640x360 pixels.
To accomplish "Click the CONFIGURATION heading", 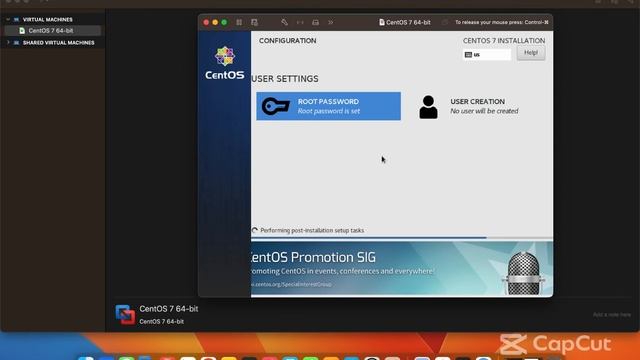I will click(x=287, y=41).
